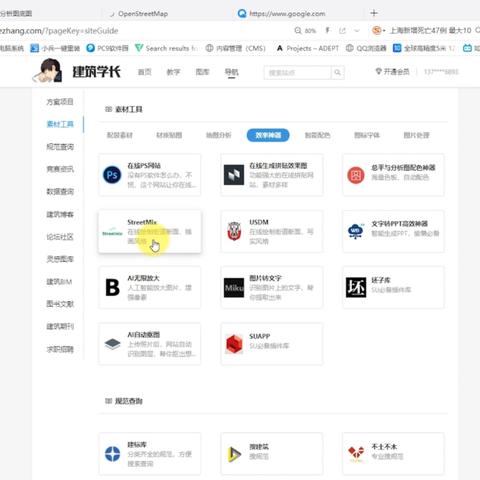480x480 pixels.
Task: Click the 137 masked phone account name
Action: pos(441,72)
